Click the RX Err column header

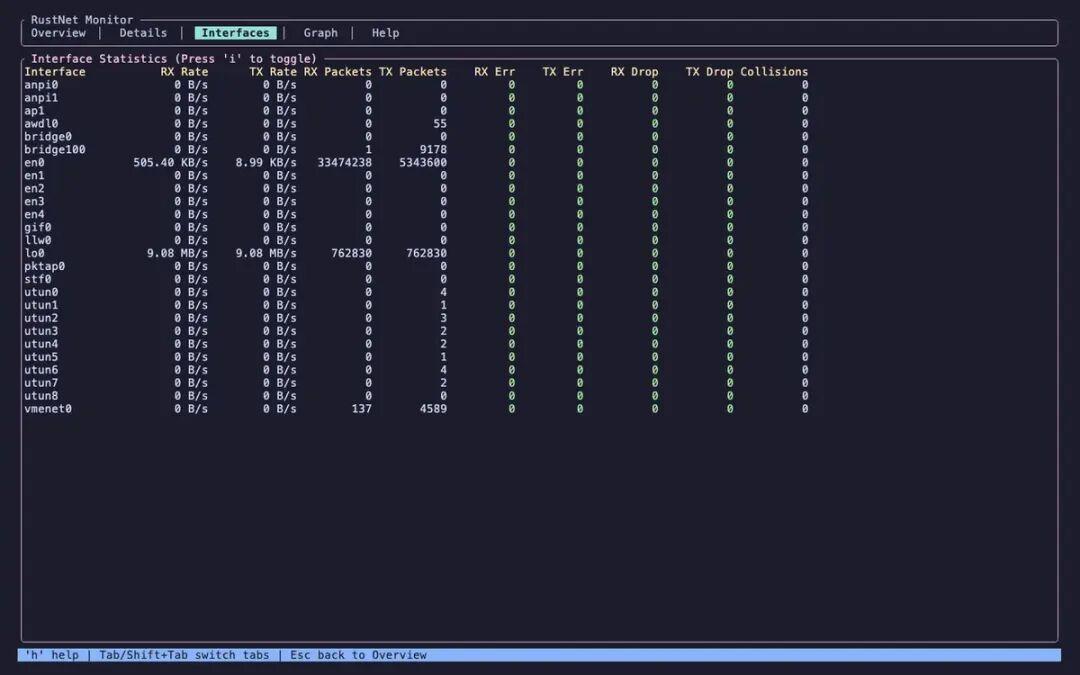click(495, 72)
